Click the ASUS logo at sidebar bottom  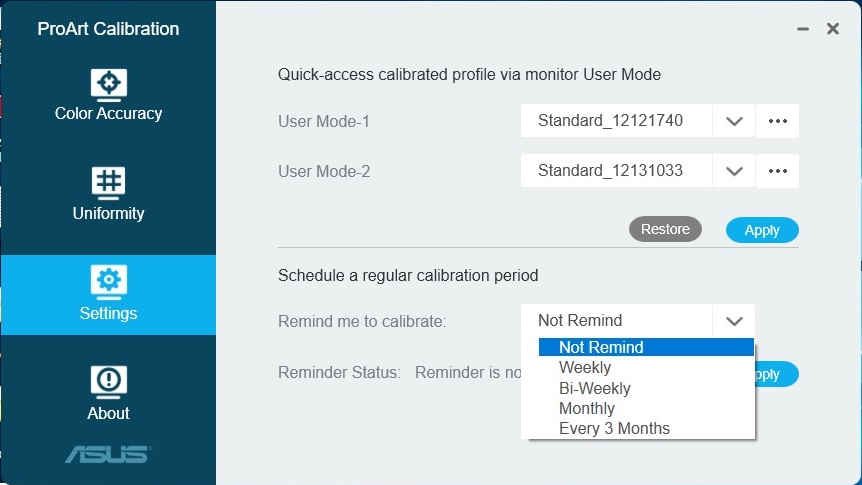coord(108,454)
